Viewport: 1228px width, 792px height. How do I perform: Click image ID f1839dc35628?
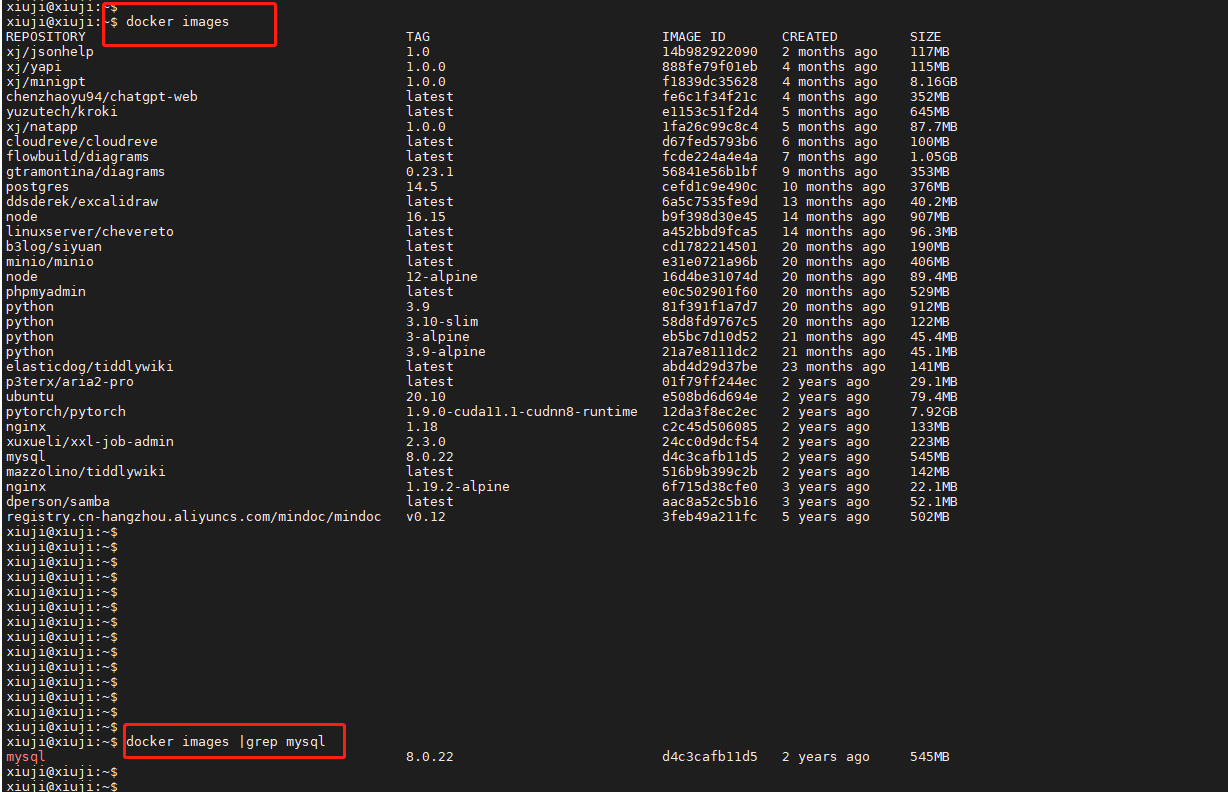click(x=710, y=81)
